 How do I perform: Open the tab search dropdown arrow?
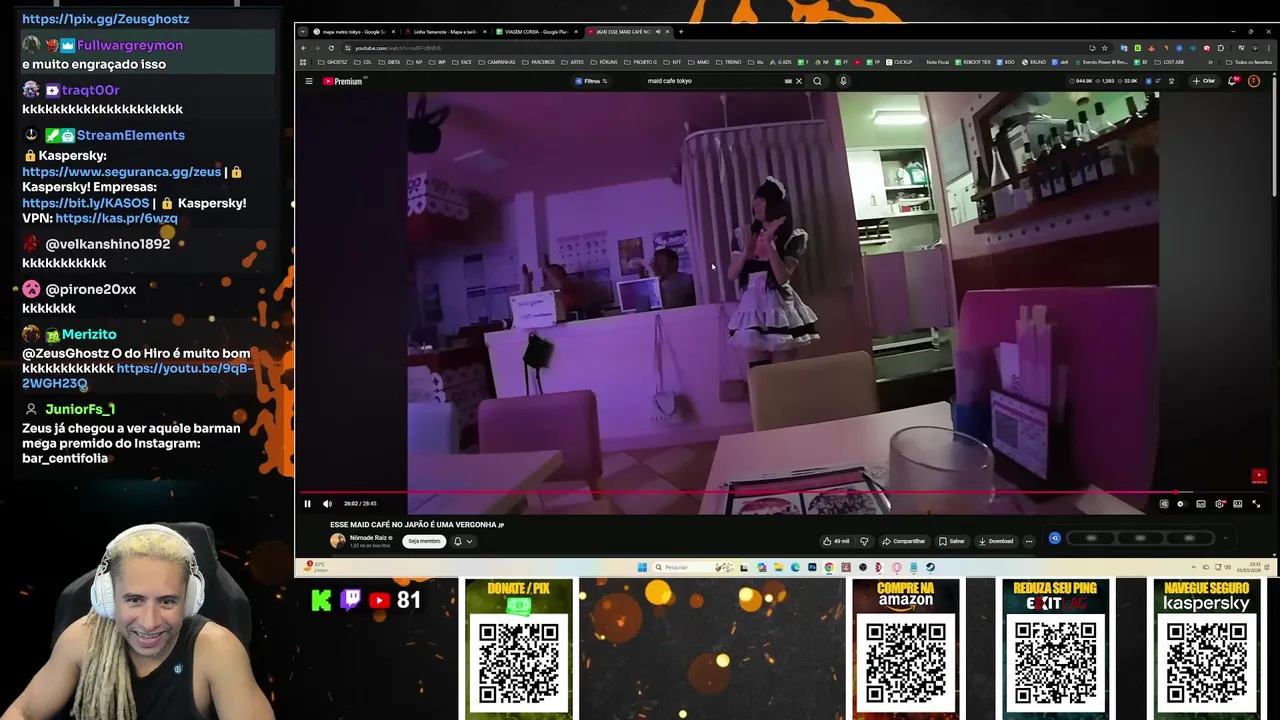click(x=303, y=31)
